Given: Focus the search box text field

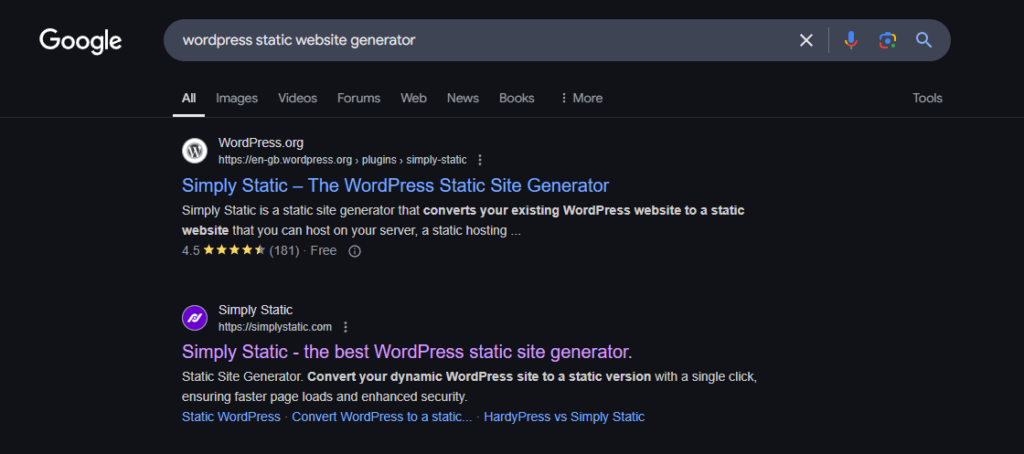Looking at the screenshot, I should tap(483, 41).
